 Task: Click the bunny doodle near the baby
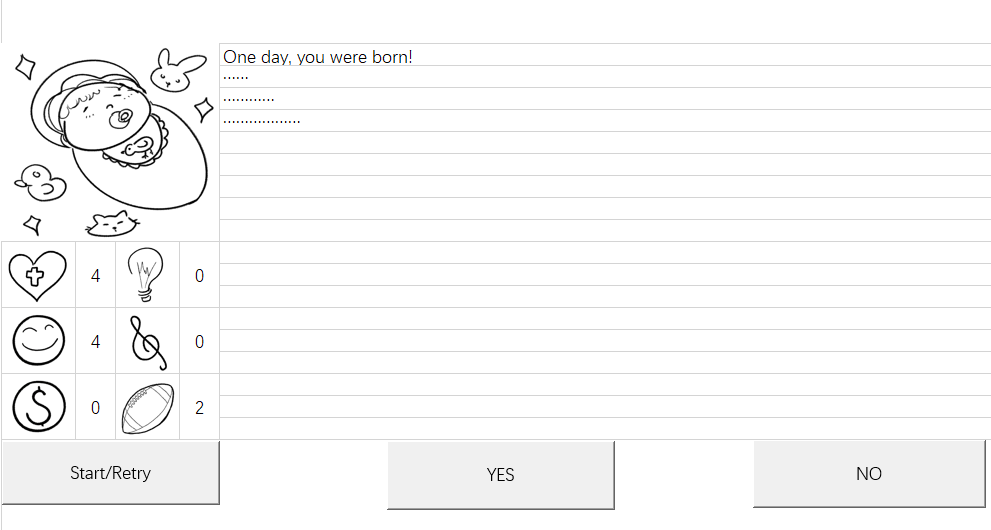[176, 70]
